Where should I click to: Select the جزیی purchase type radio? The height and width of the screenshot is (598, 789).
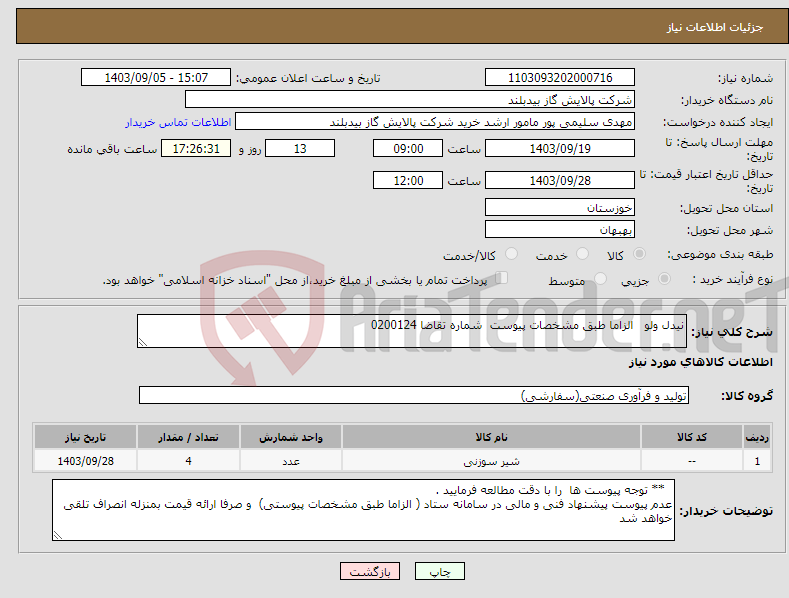click(x=664, y=278)
